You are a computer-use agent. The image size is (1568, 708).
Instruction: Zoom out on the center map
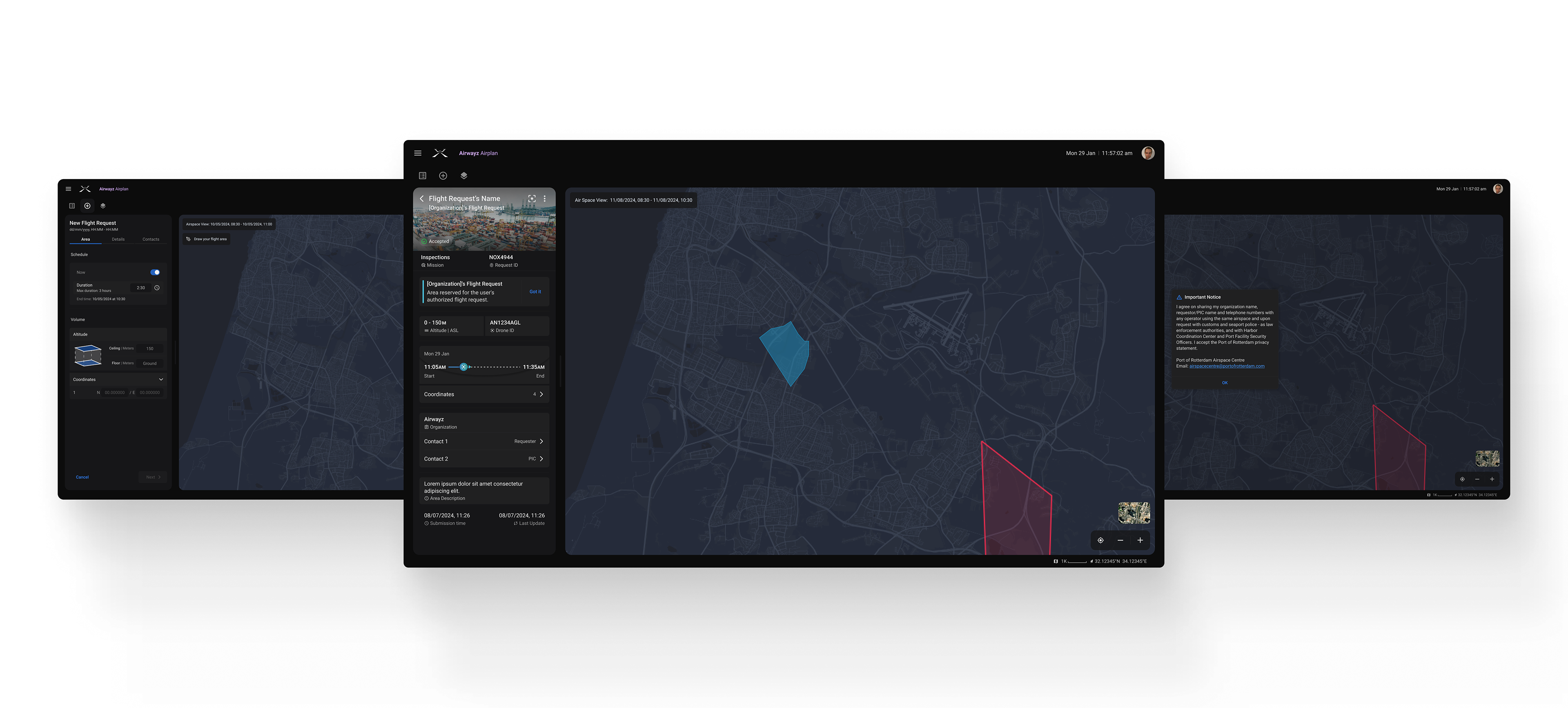(x=1120, y=540)
